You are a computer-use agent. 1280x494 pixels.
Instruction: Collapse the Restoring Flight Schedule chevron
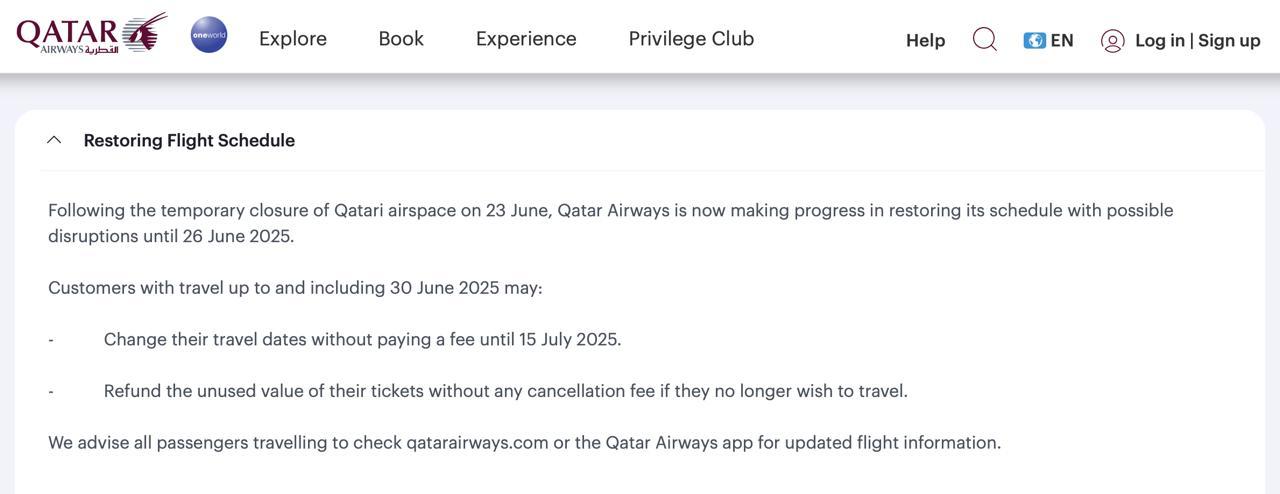[x=54, y=140]
